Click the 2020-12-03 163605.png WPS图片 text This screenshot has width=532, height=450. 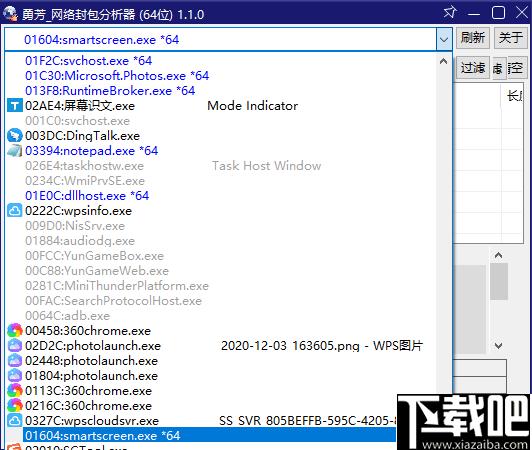322,345
